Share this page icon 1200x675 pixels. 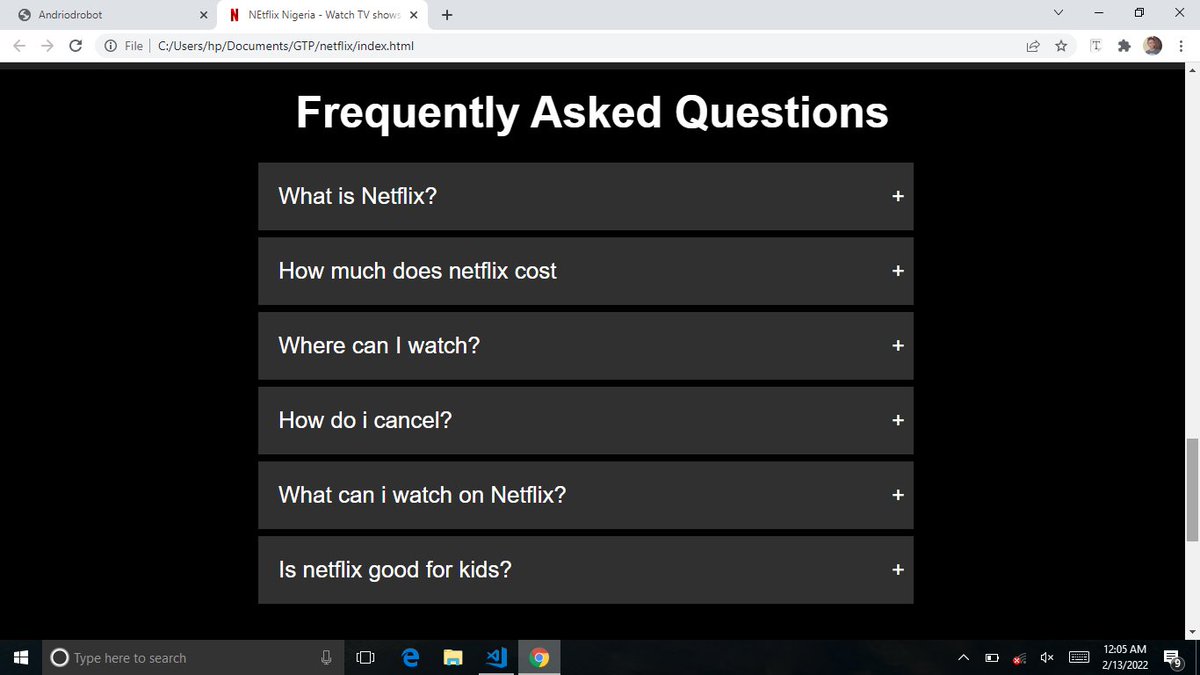[x=1032, y=46]
